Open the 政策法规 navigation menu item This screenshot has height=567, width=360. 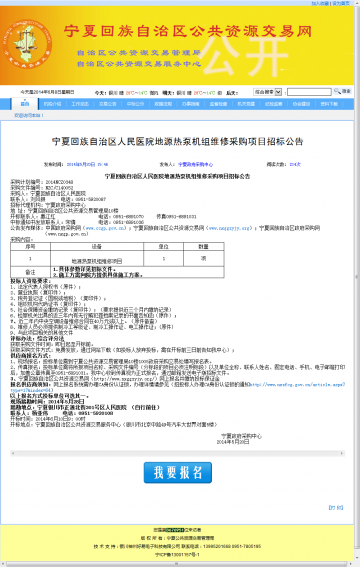pyautogui.click(x=163, y=104)
